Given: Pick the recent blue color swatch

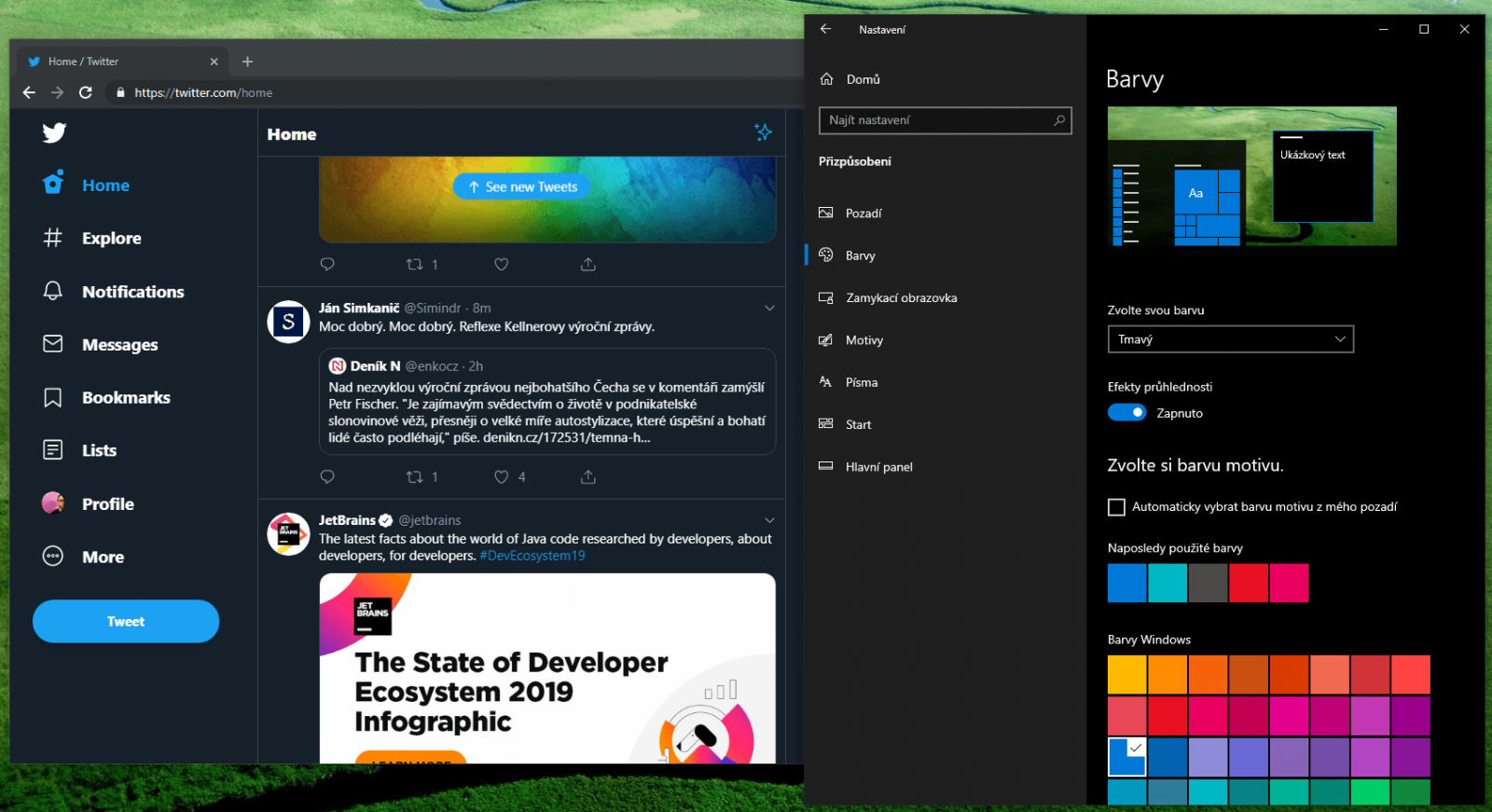Looking at the screenshot, I should 1126,583.
